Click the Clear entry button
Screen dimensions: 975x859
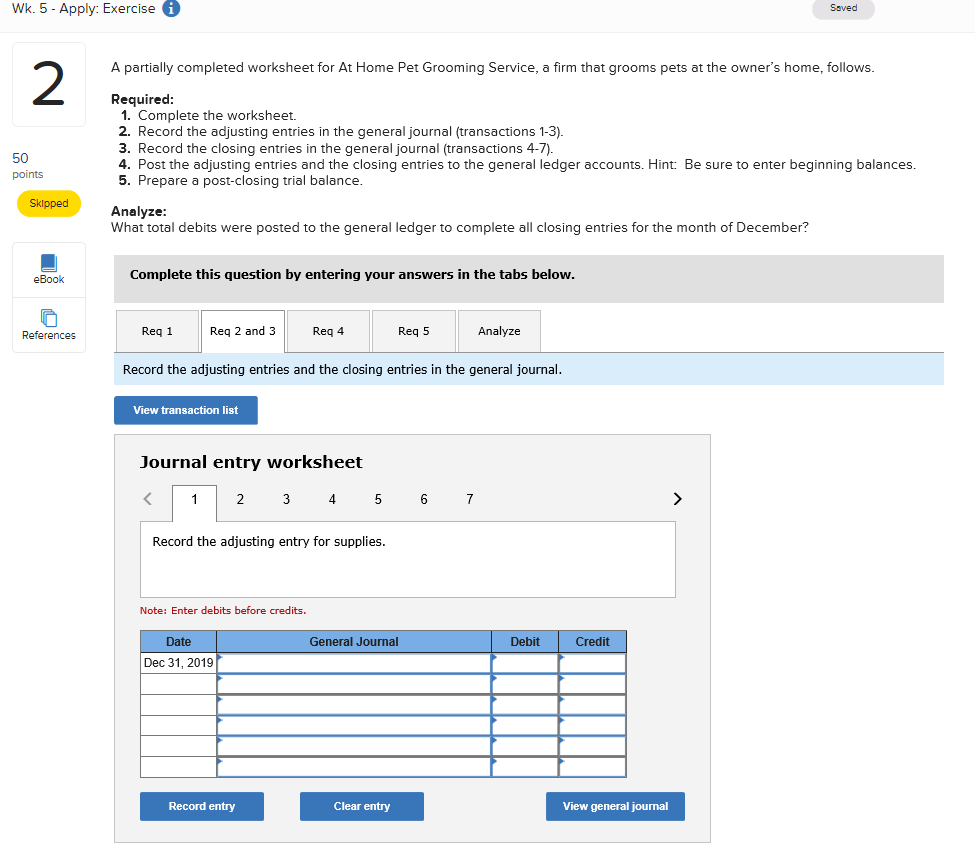[362, 806]
